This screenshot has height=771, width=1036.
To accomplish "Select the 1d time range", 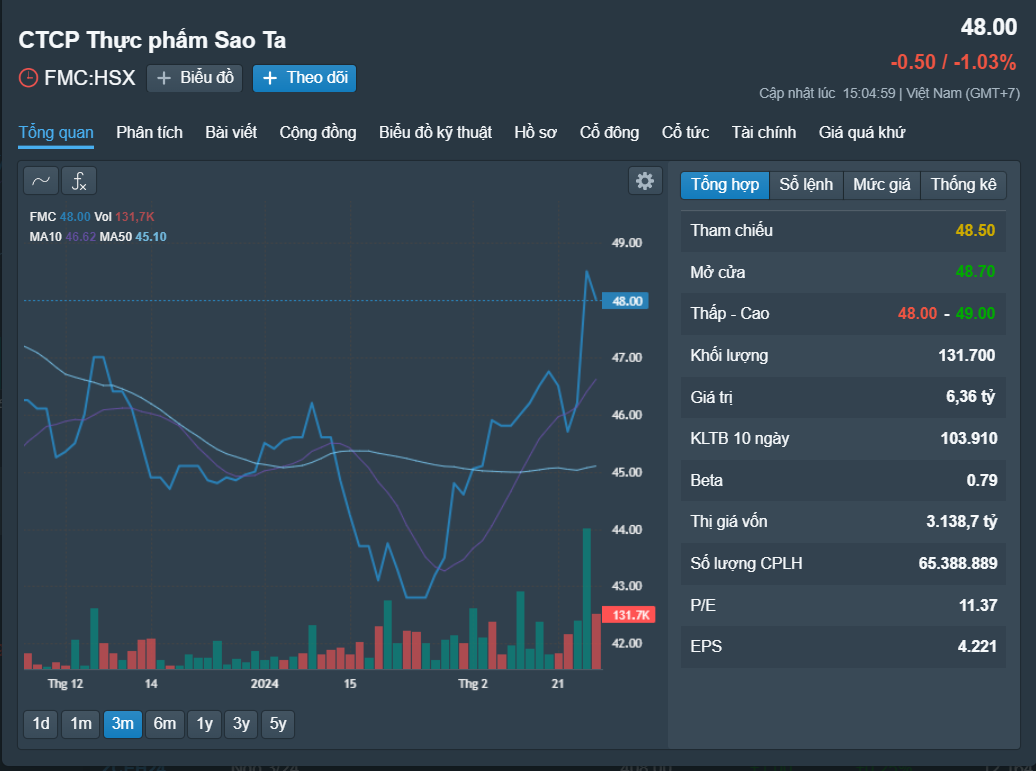I will tap(41, 724).
